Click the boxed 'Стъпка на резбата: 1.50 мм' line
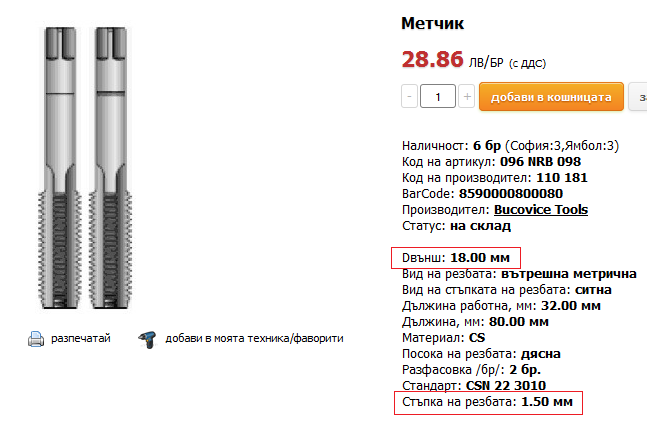This screenshot has height=422, width=647. coord(486,402)
